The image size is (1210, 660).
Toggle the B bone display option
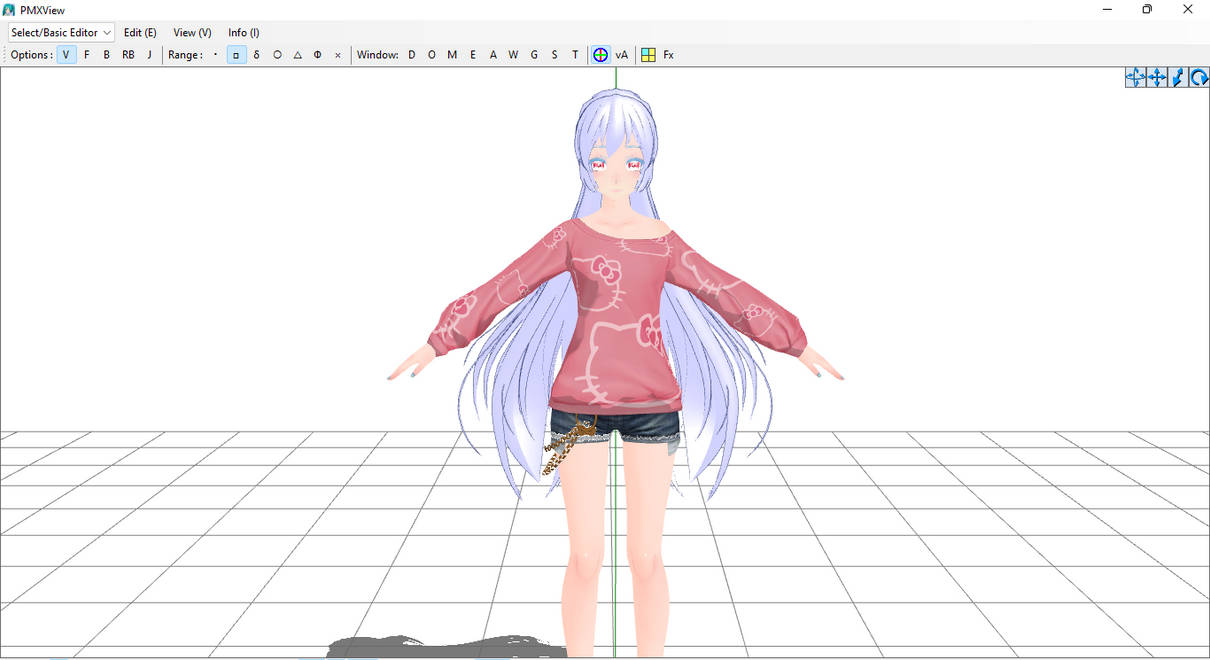(106, 55)
